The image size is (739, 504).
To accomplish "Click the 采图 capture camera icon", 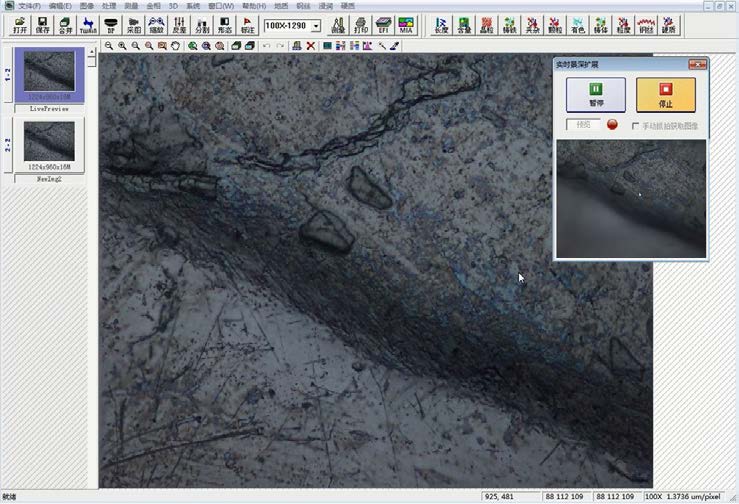I will 133,24.
